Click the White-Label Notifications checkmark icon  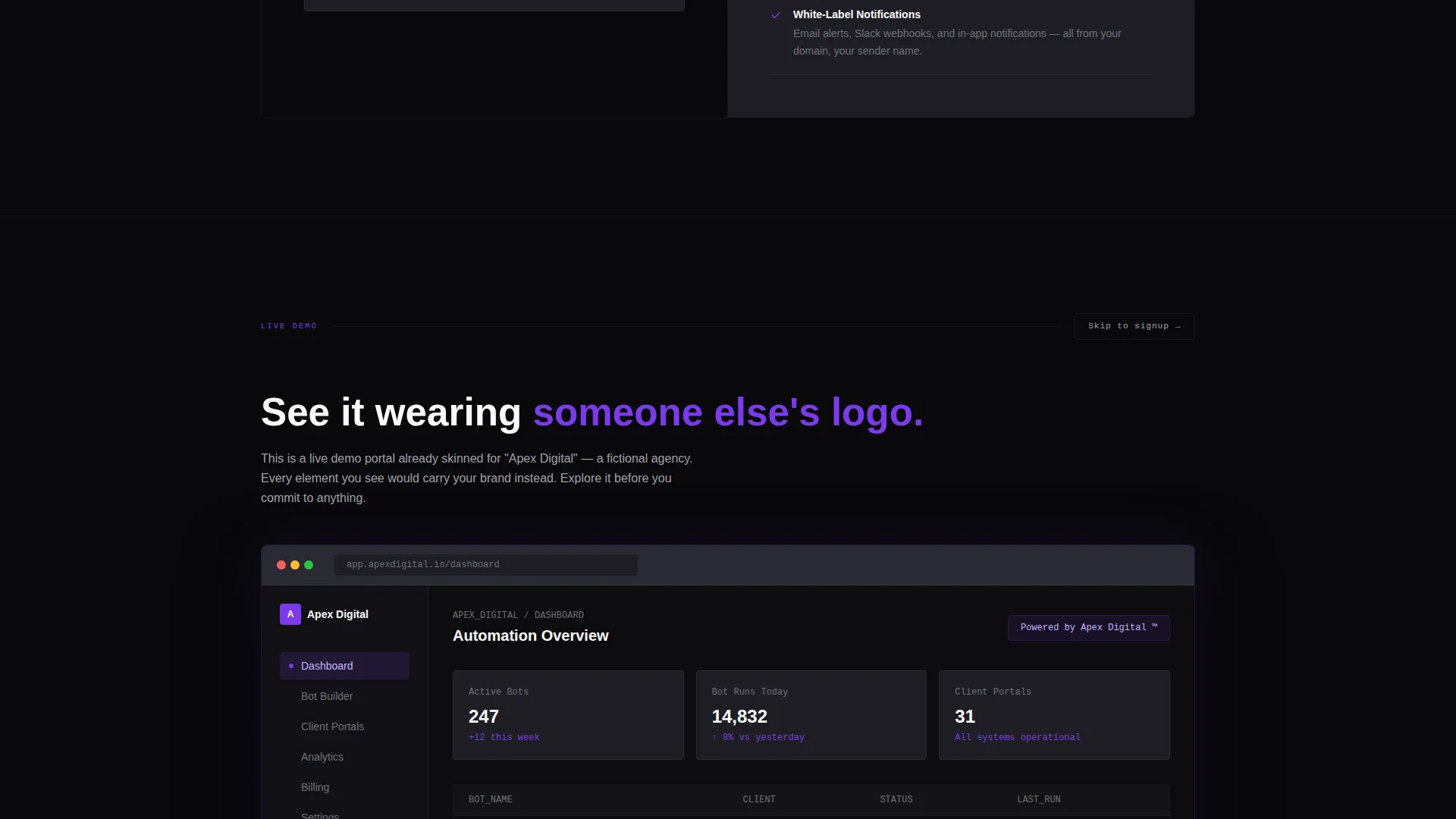(x=776, y=15)
